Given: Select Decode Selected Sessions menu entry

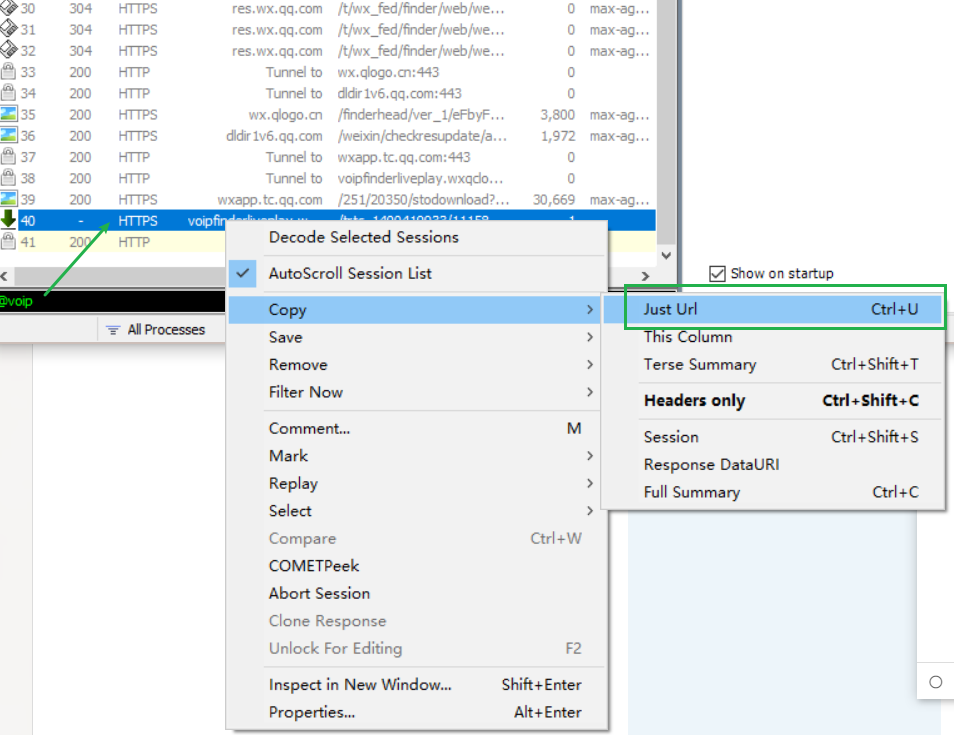Looking at the screenshot, I should [x=363, y=238].
